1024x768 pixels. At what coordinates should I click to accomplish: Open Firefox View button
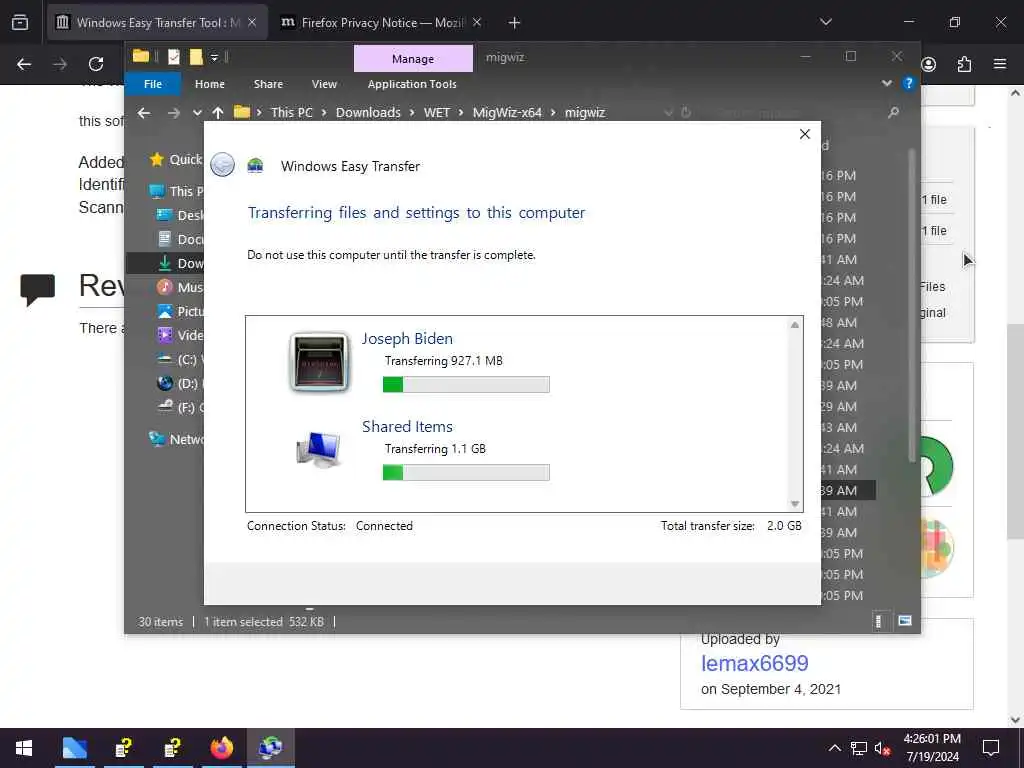[x=20, y=22]
